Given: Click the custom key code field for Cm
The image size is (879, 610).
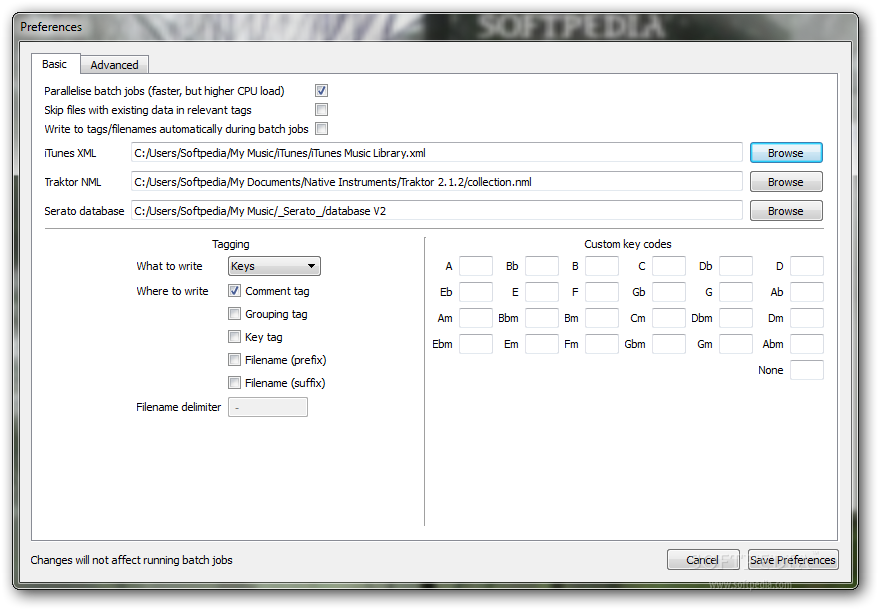Looking at the screenshot, I should coord(669,318).
